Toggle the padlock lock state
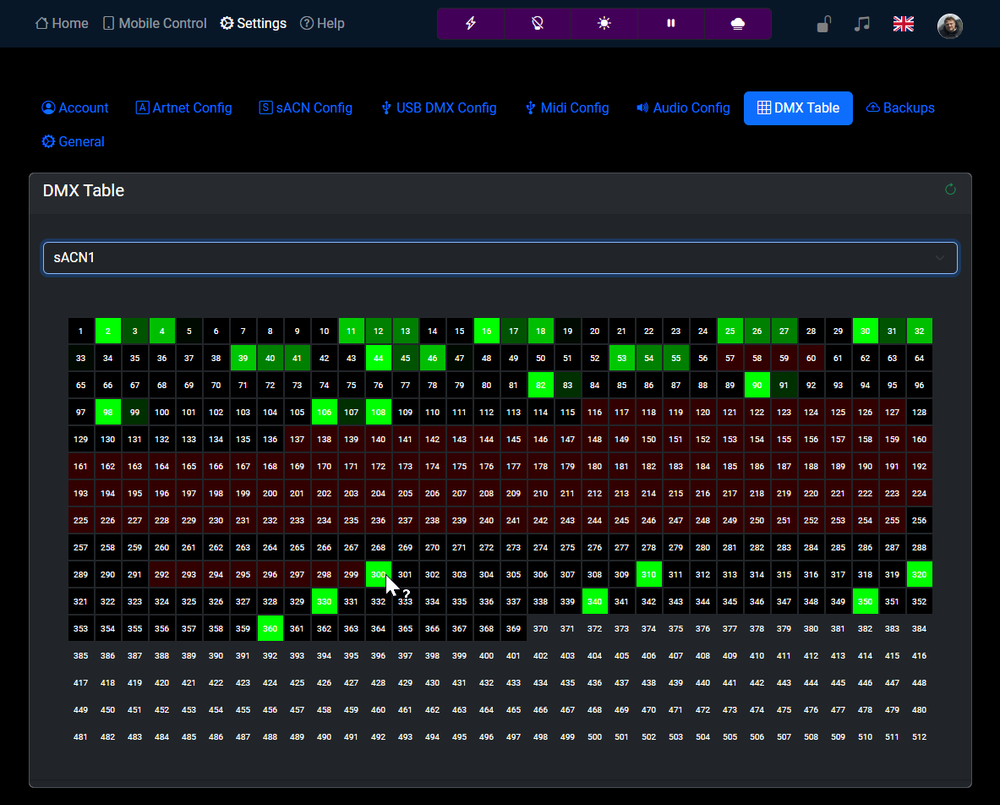 tap(823, 23)
